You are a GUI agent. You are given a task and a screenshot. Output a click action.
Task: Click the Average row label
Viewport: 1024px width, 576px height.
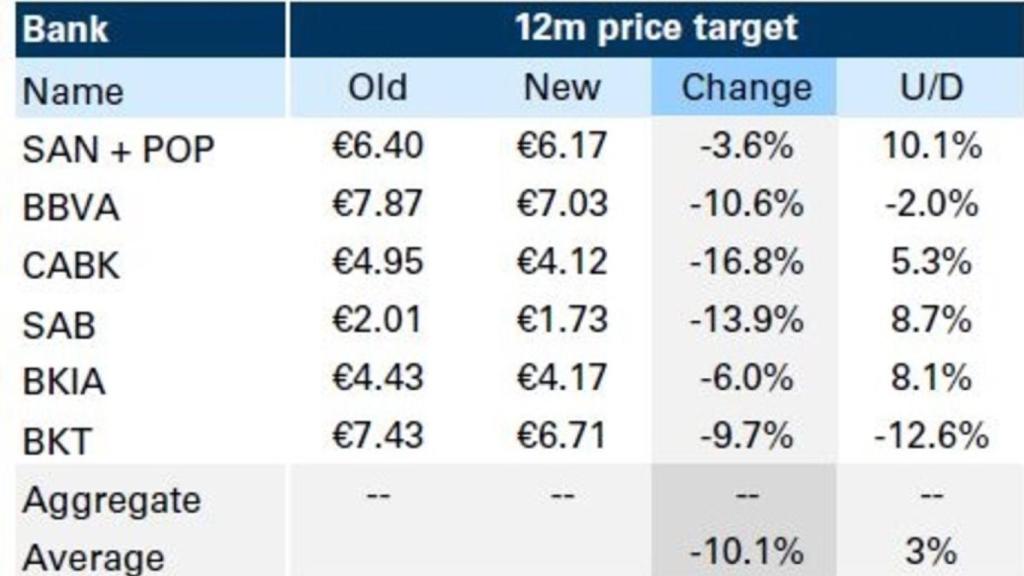pyautogui.click(x=93, y=555)
